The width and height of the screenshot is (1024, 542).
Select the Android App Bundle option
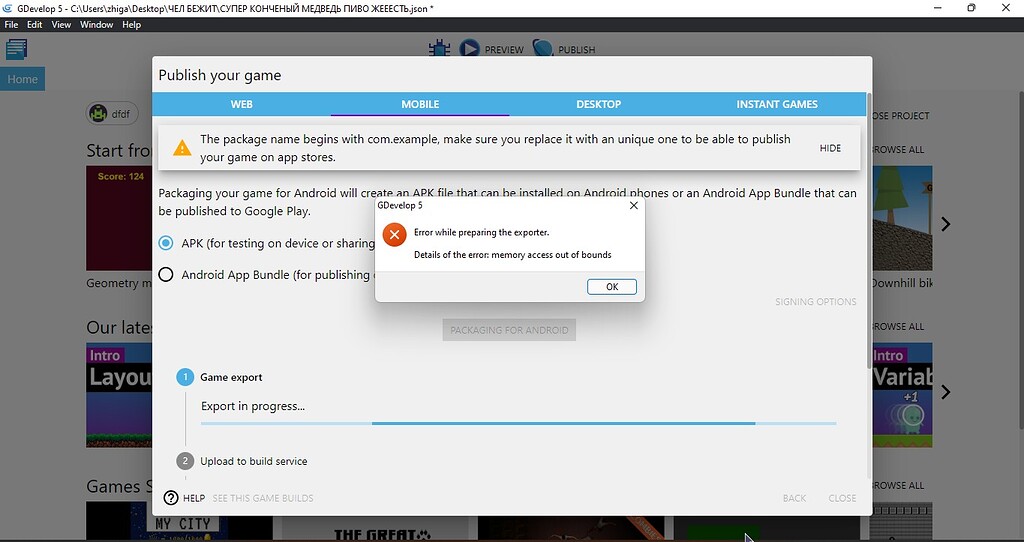coord(166,275)
